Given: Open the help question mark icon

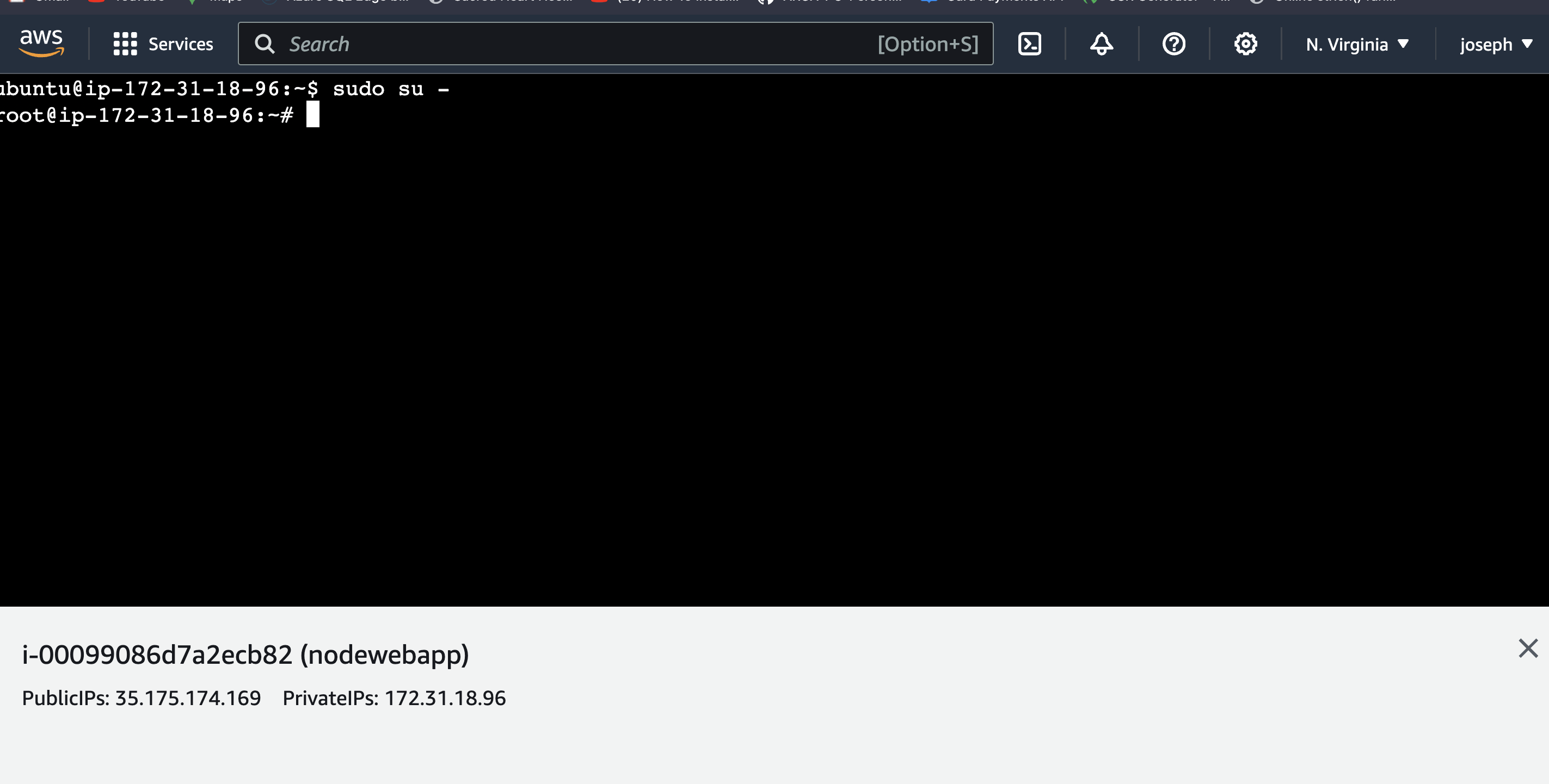Looking at the screenshot, I should pyautogui.click(x=1174, y=44).
